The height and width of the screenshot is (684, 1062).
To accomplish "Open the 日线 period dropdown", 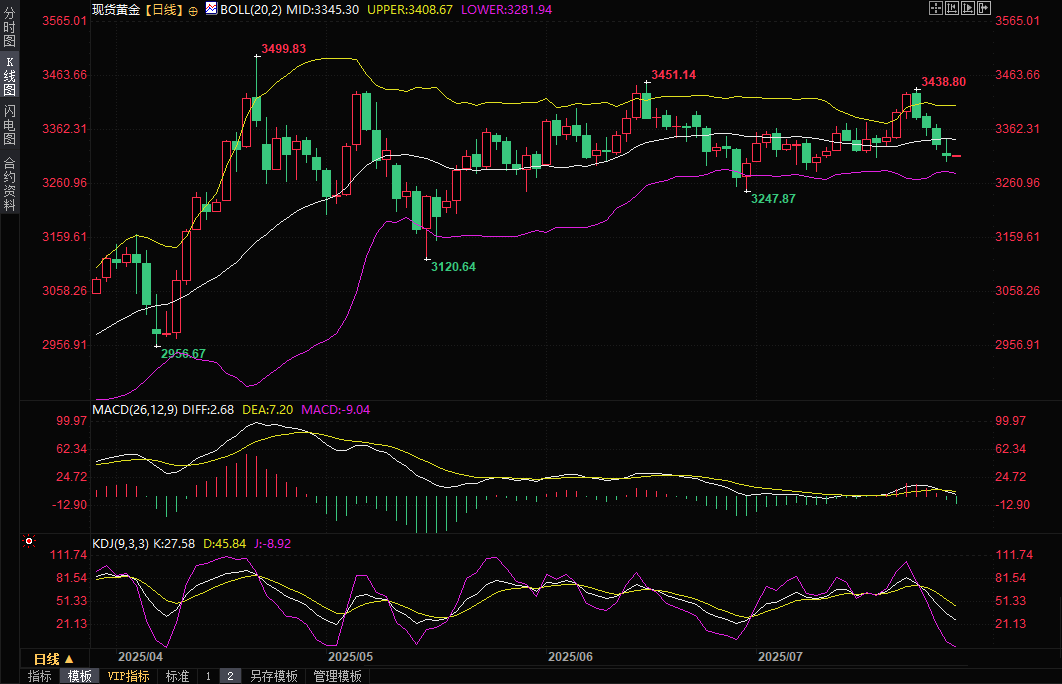I will tap(54, 659).
